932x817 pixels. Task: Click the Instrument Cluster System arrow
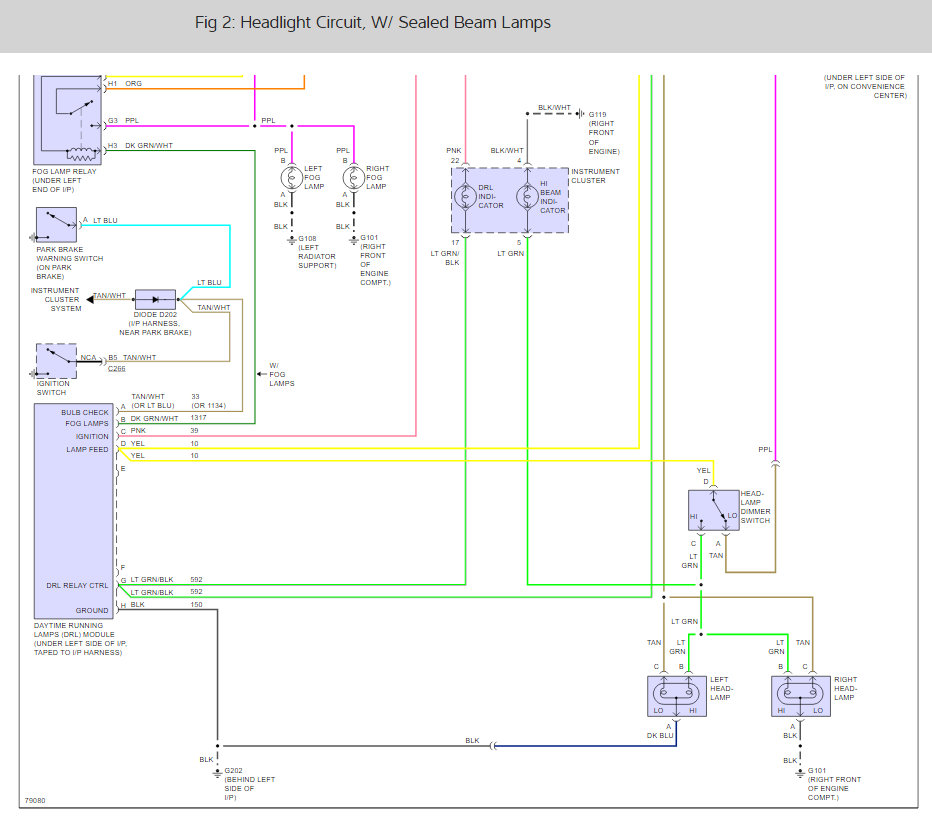click(x=90, y=299)
